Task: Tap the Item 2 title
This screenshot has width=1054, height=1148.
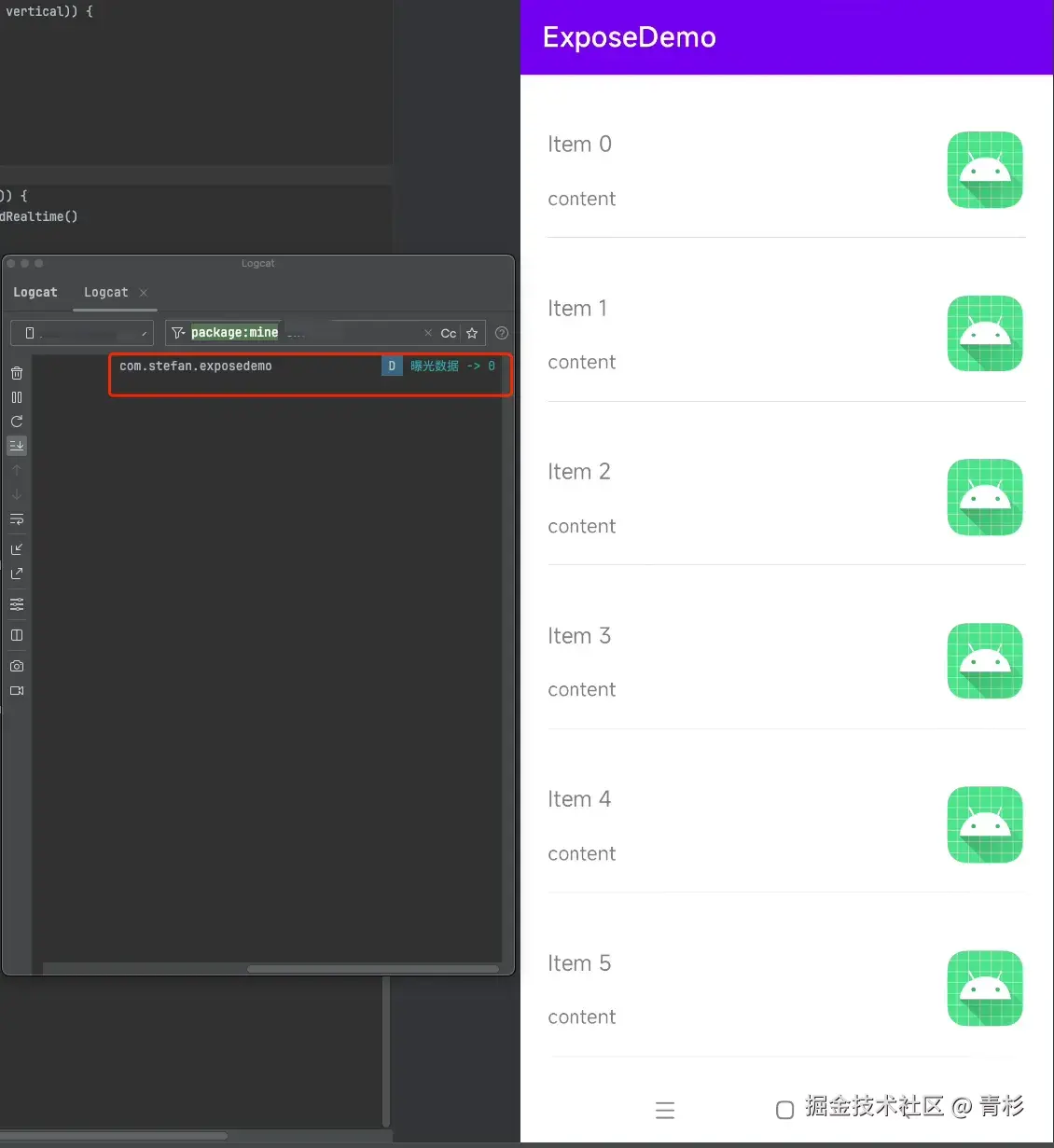Action: click(579, 472)
